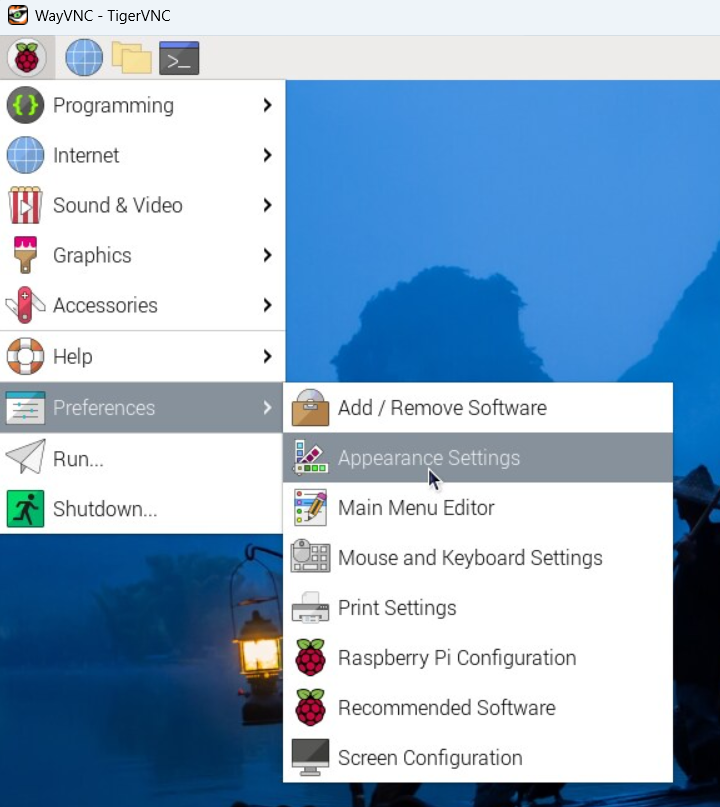The height and width of the screenshot is (807, 720).
Task: Choose Run... from the main menu
Action: coord(143,458)
